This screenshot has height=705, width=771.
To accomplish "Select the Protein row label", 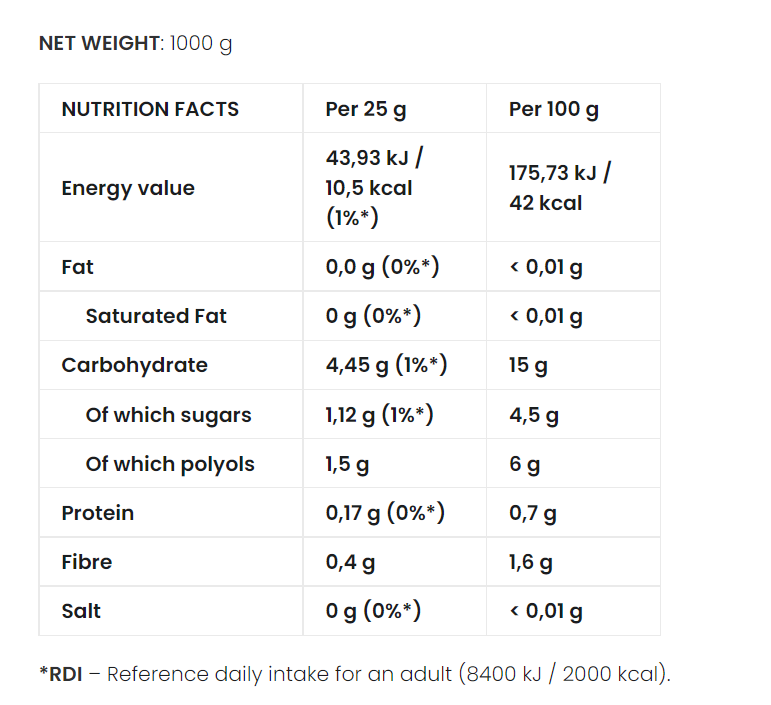I will 97,513.
